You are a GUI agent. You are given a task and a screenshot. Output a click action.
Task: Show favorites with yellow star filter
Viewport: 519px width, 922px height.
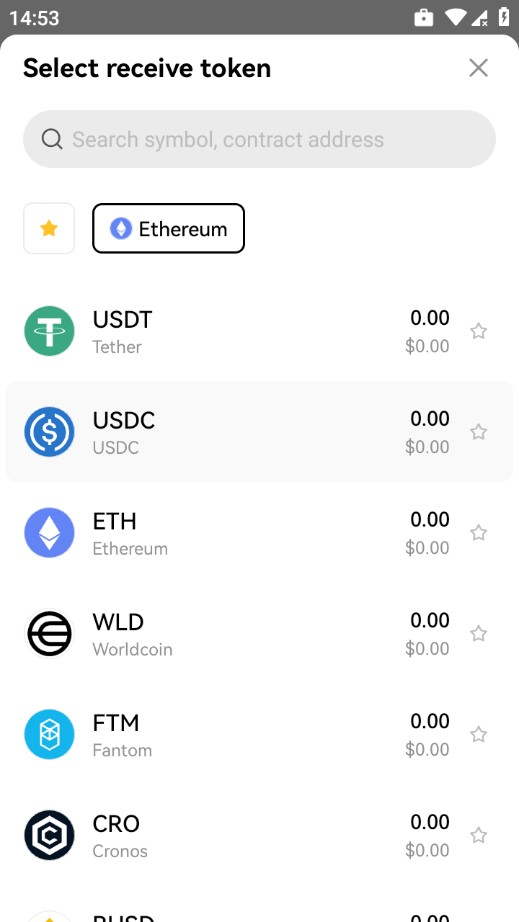pyautogui.click(x=49, y=229)
